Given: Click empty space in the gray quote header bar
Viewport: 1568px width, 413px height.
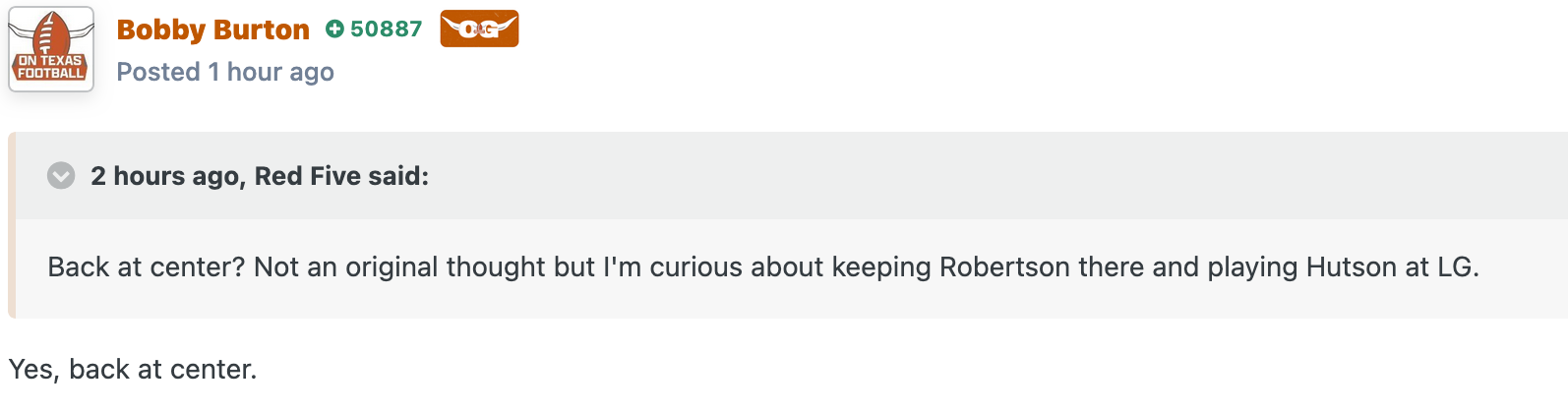Looking at the screenshot, I should [984, 176].
